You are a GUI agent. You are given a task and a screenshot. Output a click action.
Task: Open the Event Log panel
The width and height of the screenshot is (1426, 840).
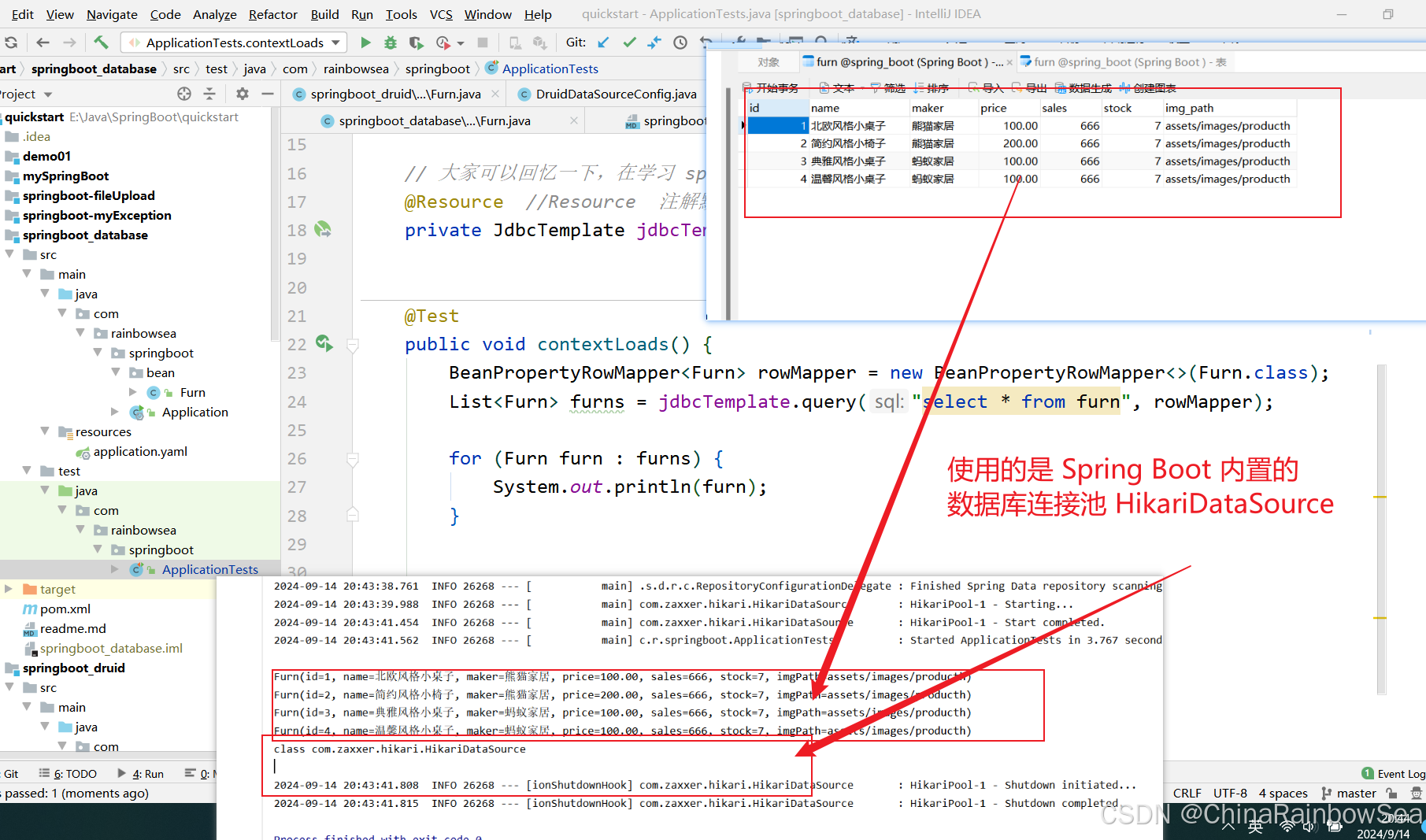[1393, 774]
